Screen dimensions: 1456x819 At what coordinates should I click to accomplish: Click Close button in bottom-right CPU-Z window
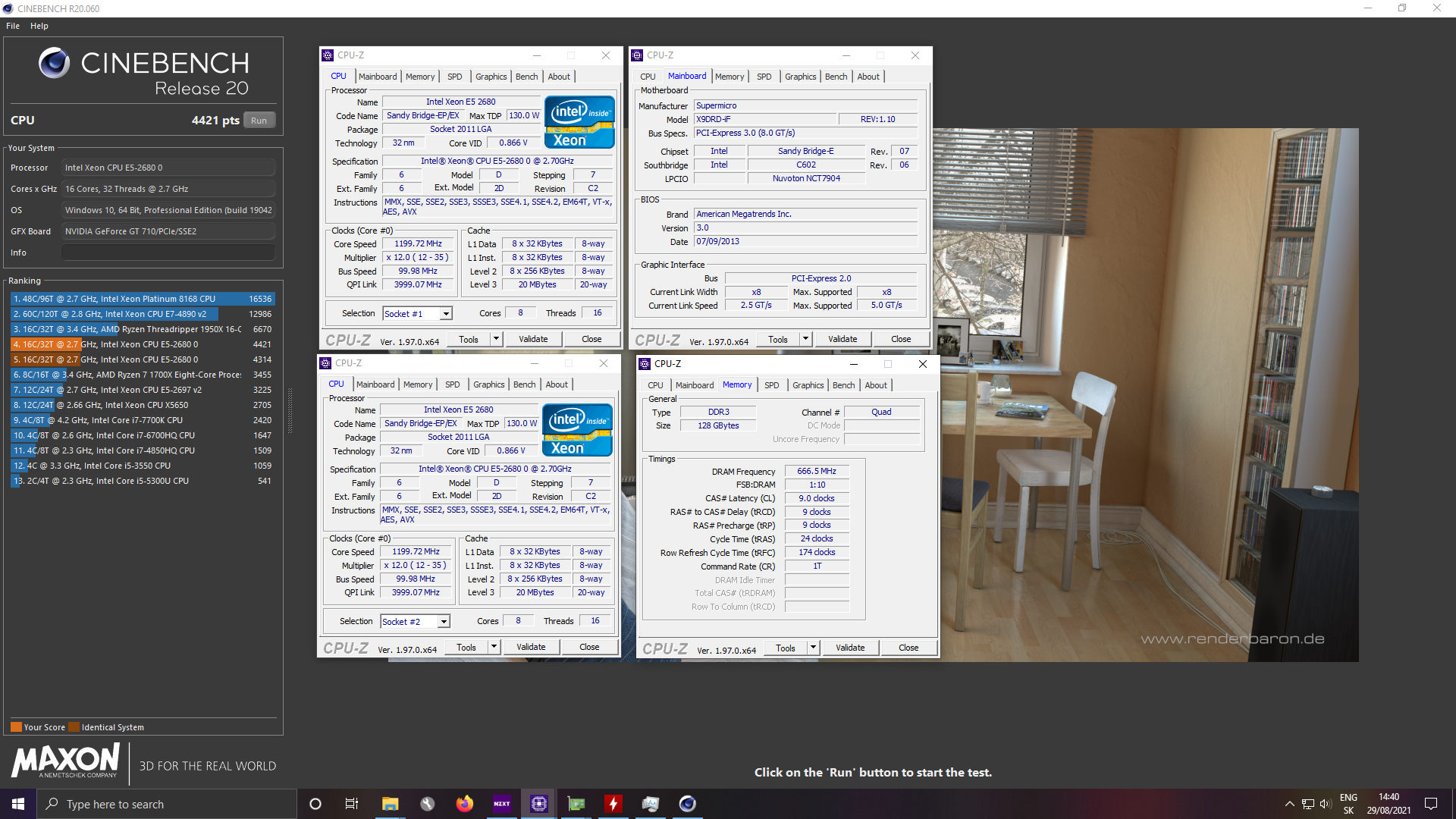coord(908,648)
